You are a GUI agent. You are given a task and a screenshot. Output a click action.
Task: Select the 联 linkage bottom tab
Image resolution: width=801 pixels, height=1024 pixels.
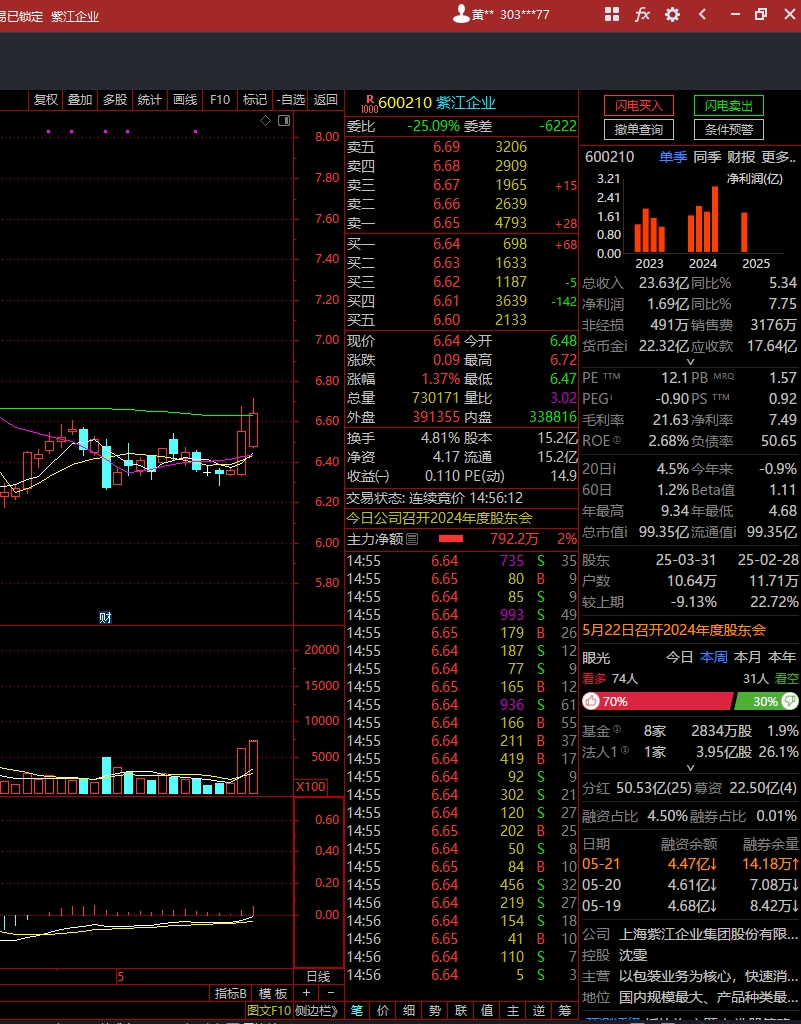point(462,1010)
